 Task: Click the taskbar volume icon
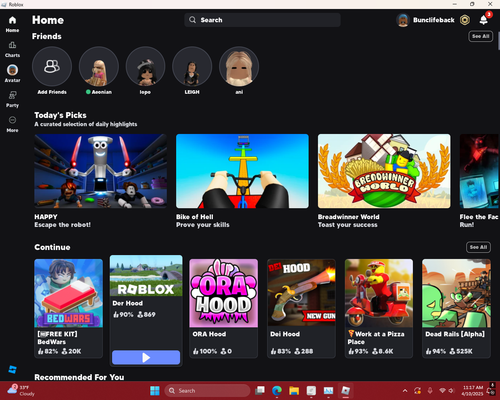click(x=451, y=391)
